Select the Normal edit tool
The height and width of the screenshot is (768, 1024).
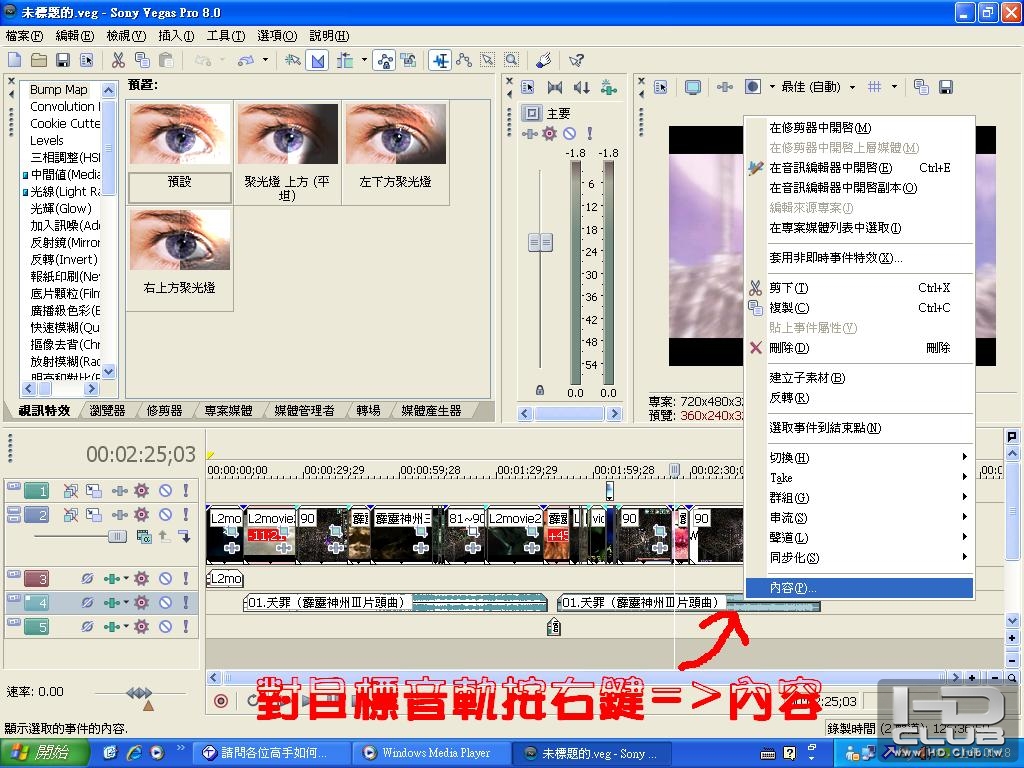coord(441,61)
